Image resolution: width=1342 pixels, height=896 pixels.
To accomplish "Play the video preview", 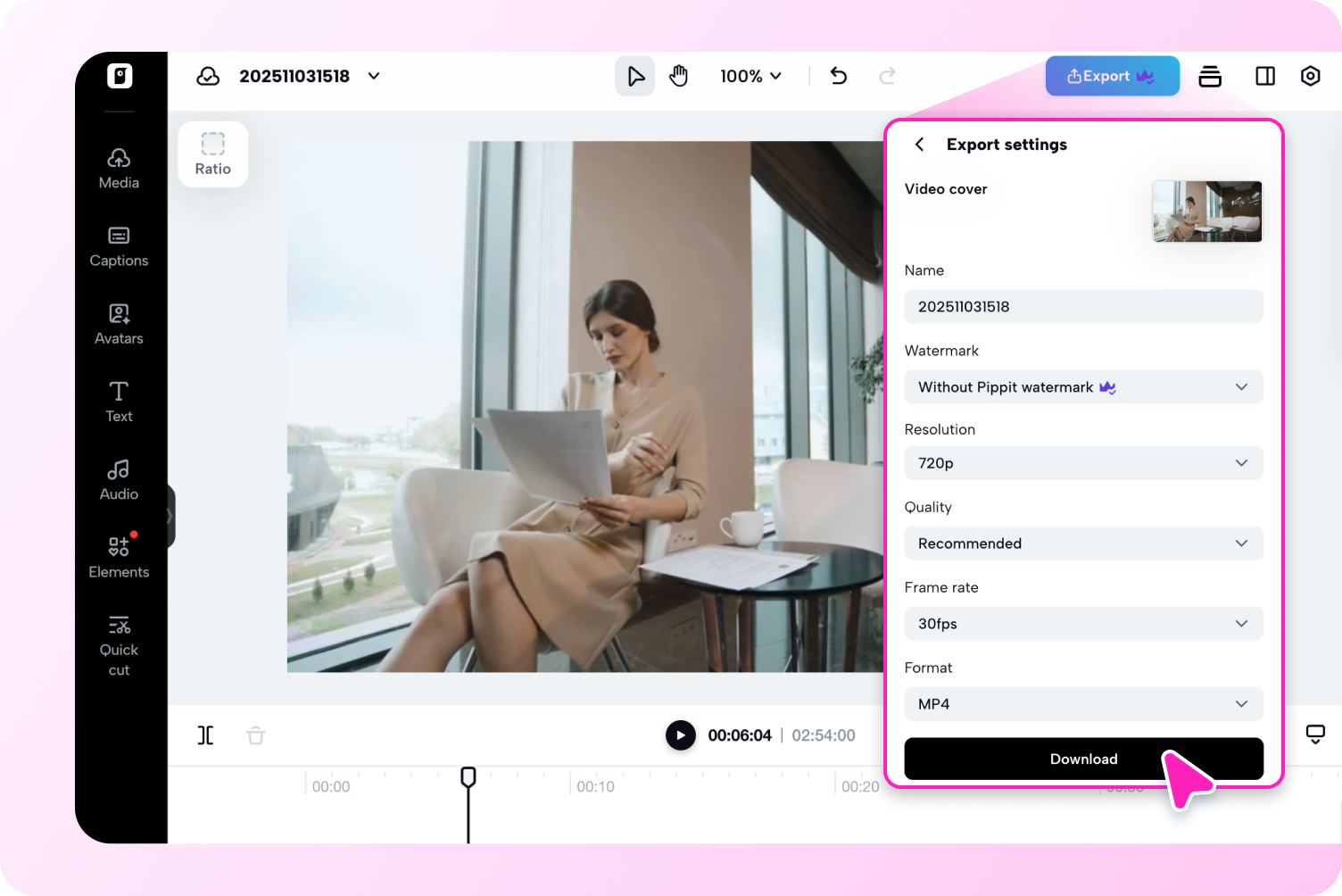I will click(x=680, y=735).
